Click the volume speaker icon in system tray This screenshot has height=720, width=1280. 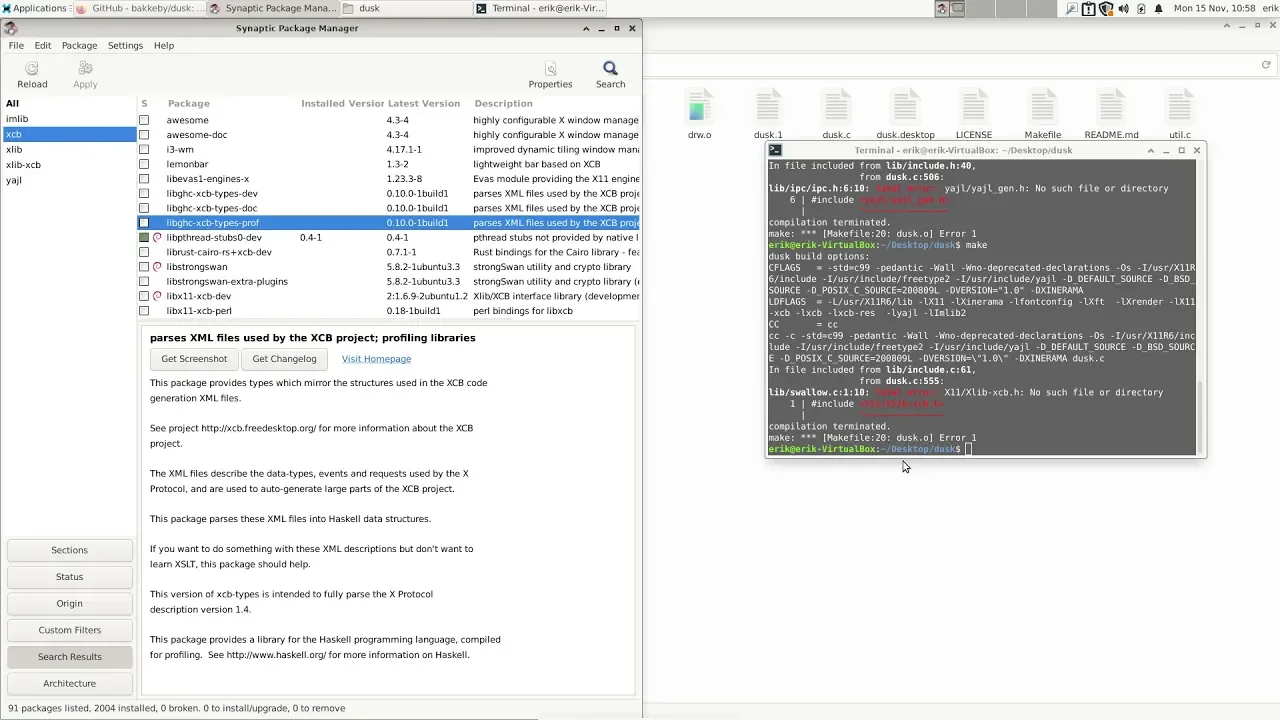point(1123,9)
